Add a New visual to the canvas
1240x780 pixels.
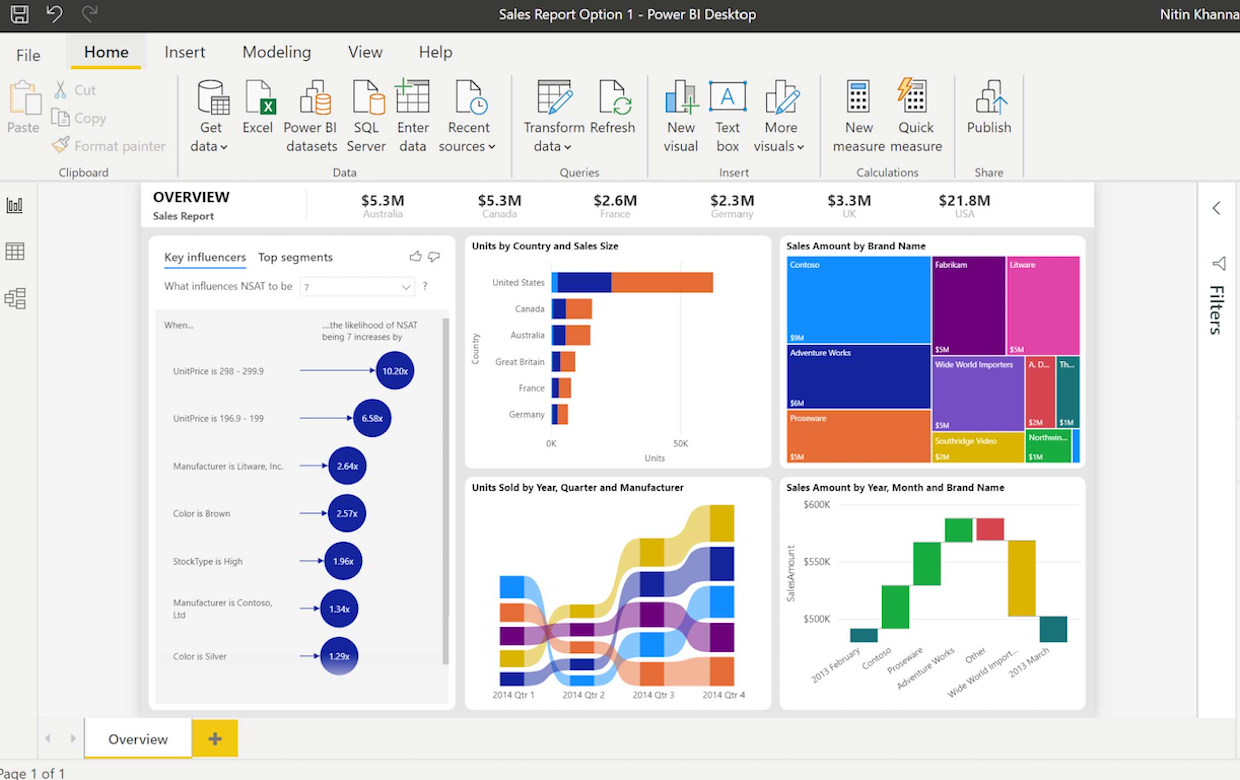tap(681, 117)
